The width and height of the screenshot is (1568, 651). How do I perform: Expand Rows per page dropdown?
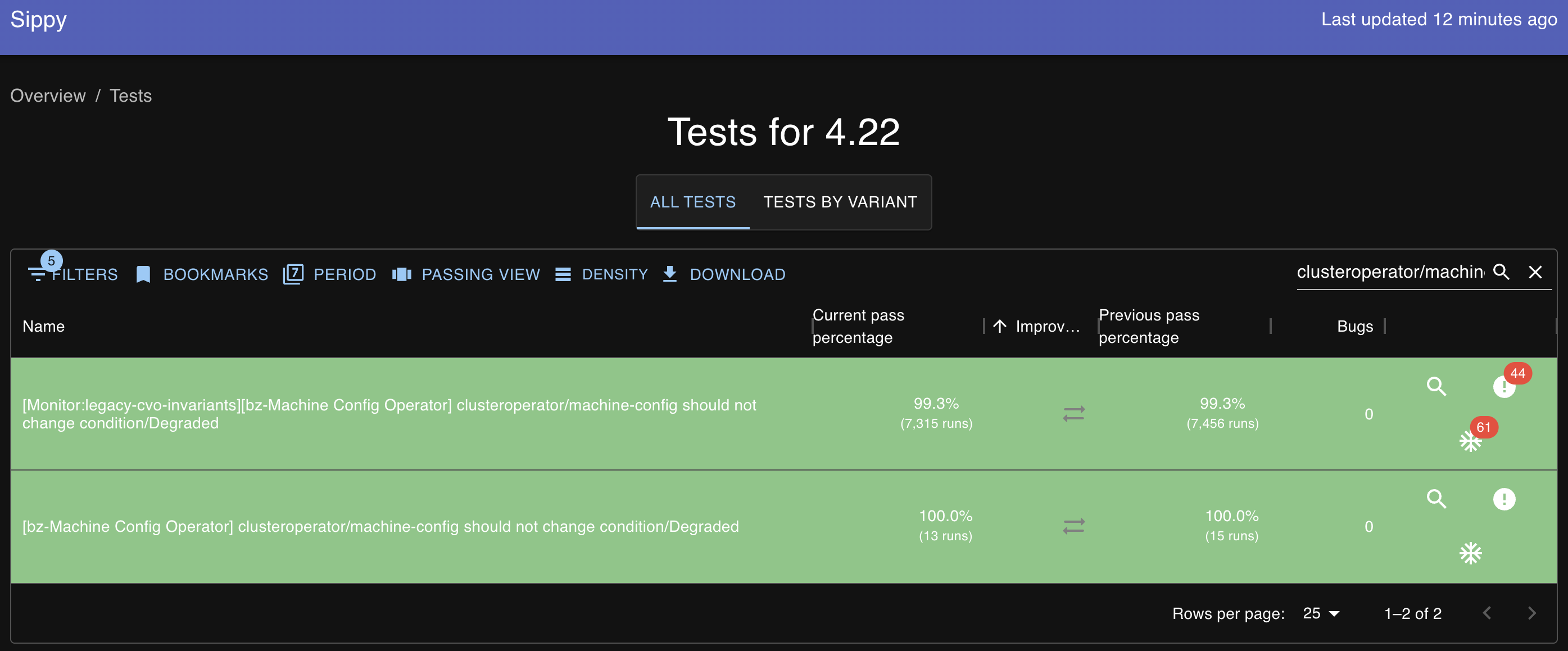[1320, 613]
